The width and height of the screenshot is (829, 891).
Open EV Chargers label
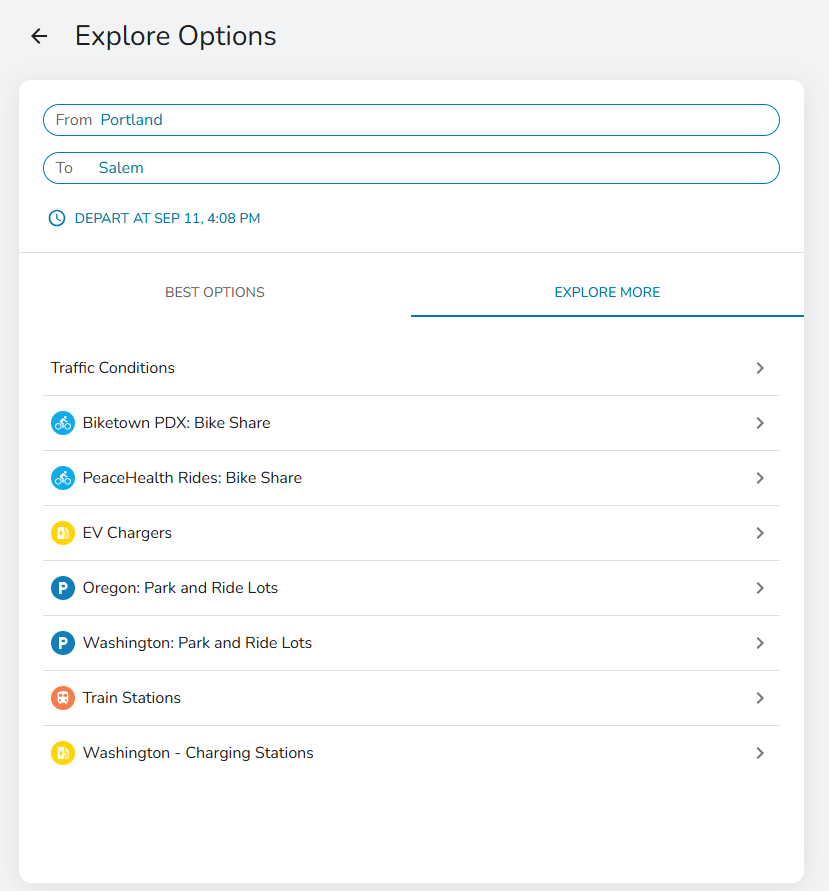[127, 533]
